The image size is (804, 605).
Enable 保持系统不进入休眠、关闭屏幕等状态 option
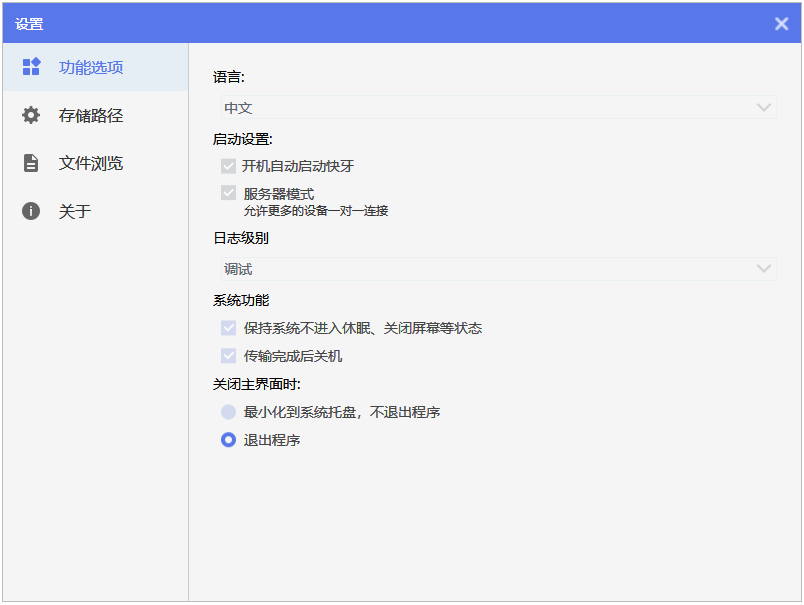228,327
